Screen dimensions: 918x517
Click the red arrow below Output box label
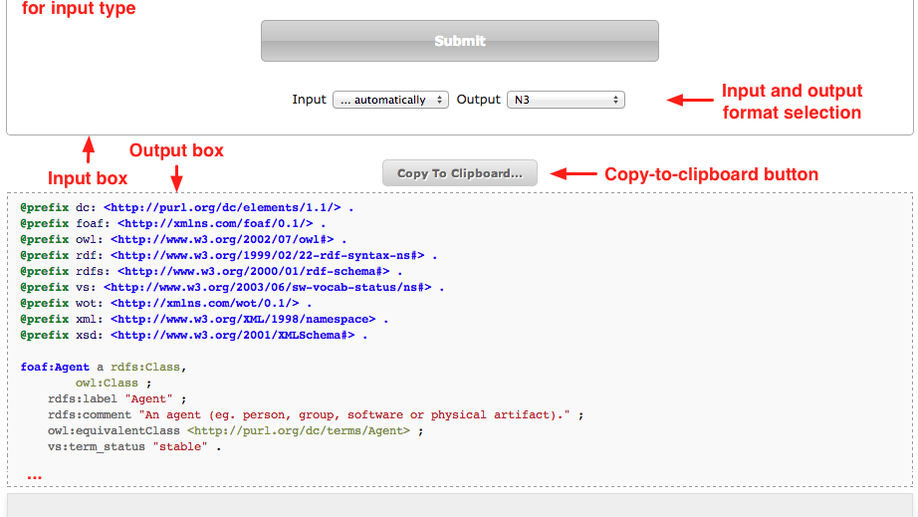coord(176,176)
